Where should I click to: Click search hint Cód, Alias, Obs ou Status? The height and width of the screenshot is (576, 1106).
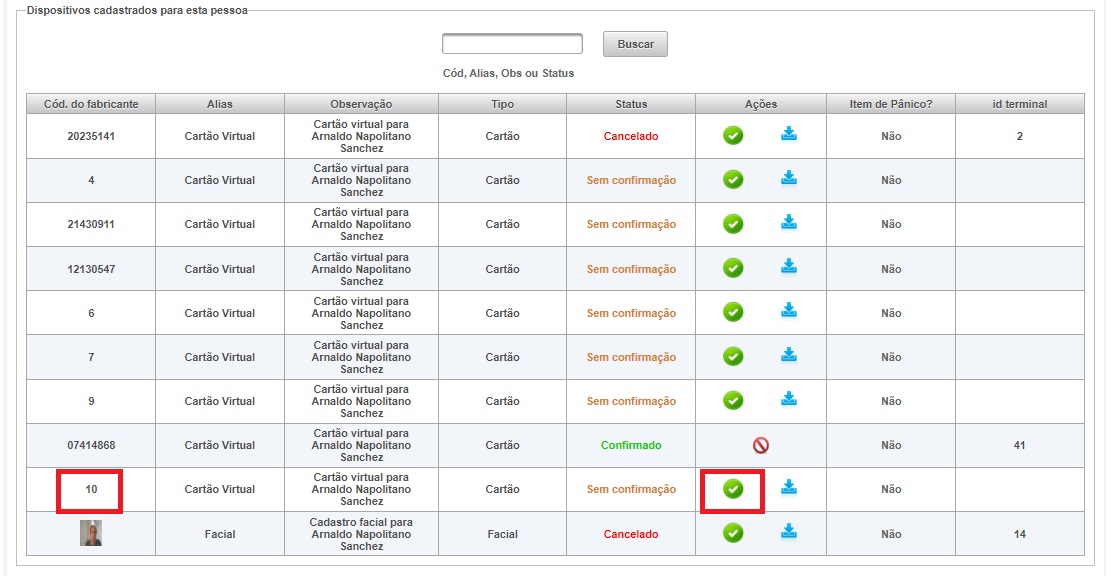[508, 73]
